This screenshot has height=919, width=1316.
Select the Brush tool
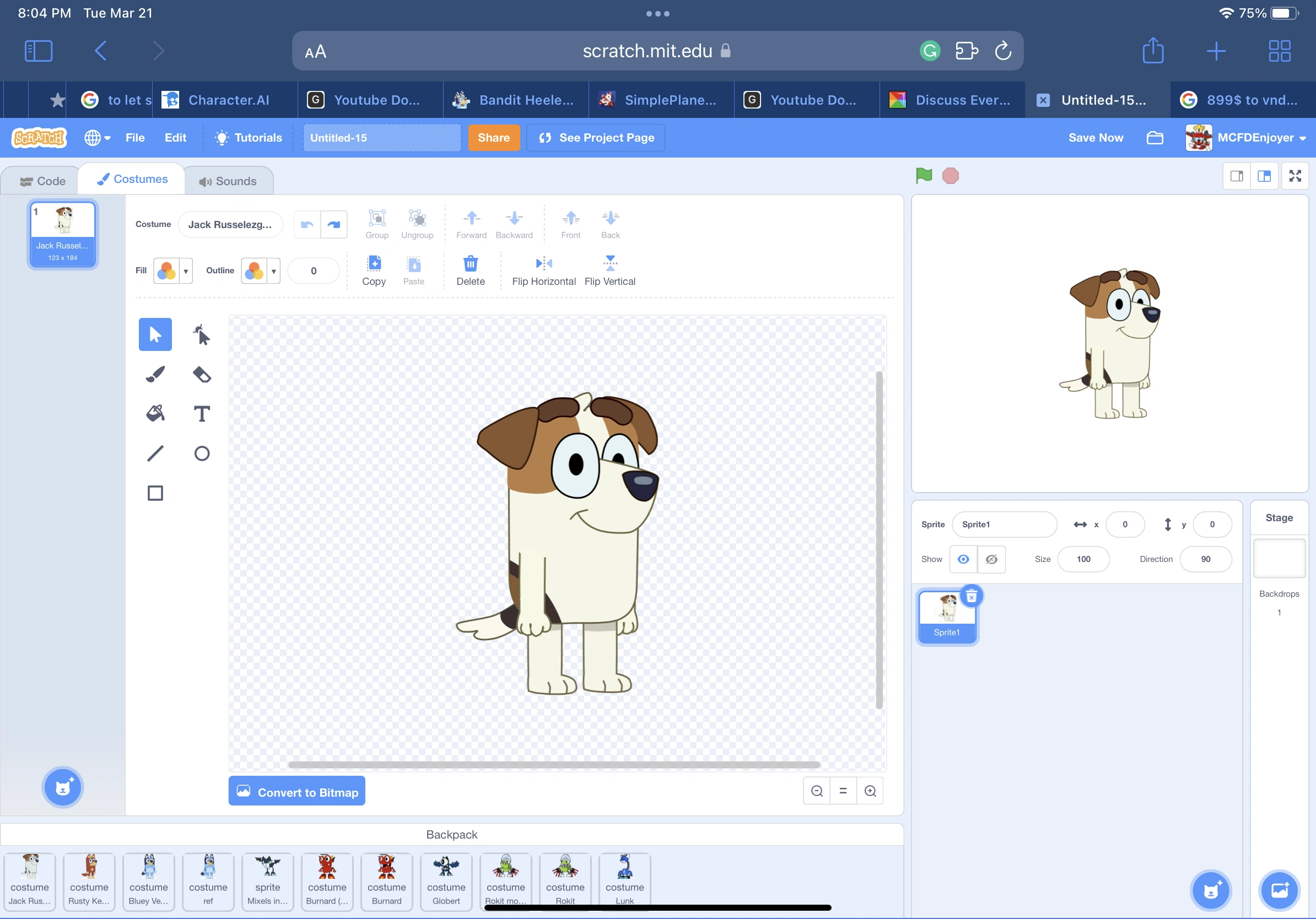(x=155, y=374)
